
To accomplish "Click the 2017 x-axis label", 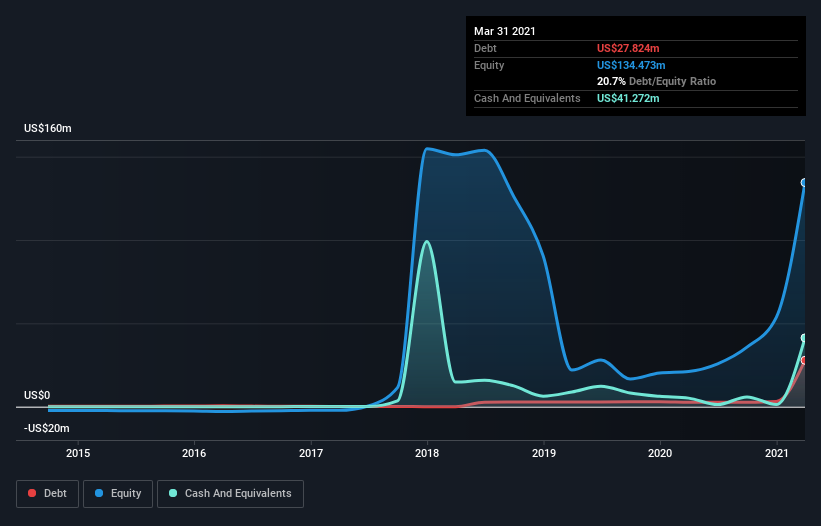I will tap(311, 453).
